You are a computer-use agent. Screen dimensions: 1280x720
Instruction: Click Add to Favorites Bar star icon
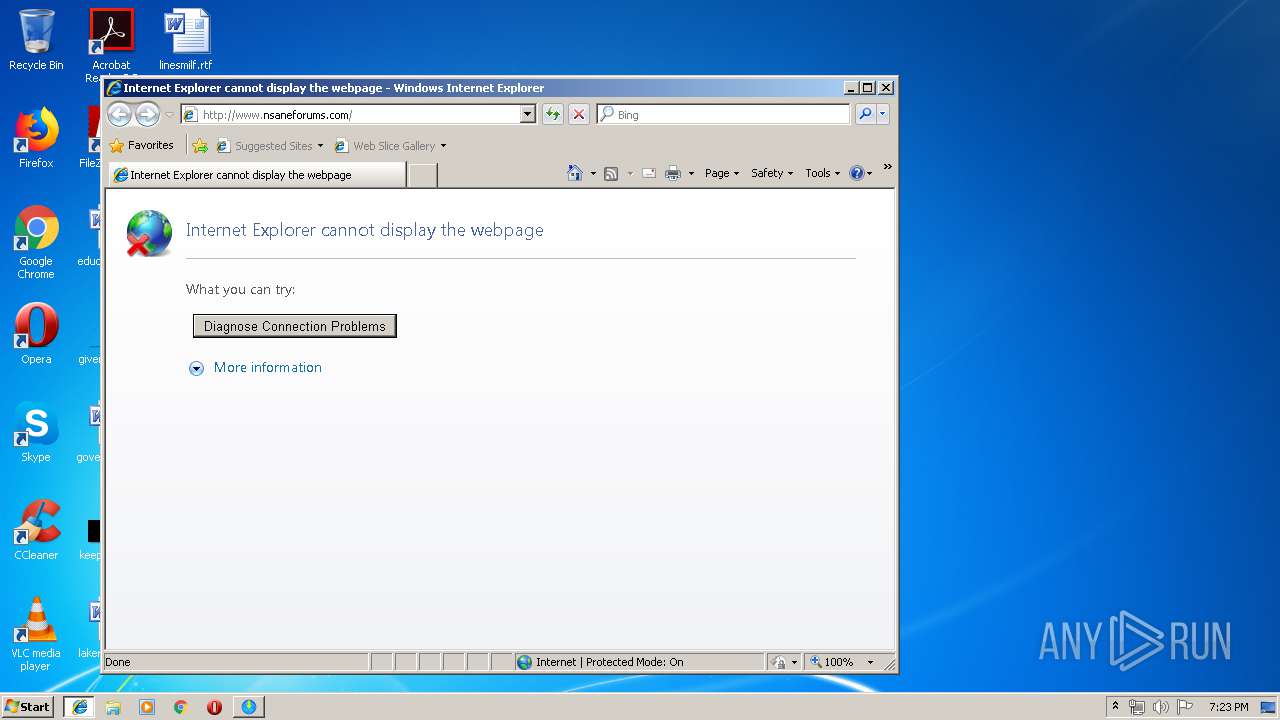[200, 146]
